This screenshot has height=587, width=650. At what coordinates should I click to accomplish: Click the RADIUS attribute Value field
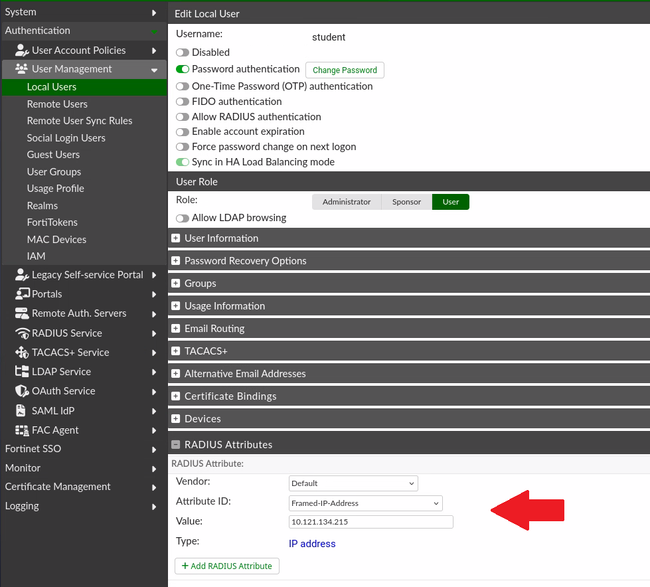click(x=370, y=522)
